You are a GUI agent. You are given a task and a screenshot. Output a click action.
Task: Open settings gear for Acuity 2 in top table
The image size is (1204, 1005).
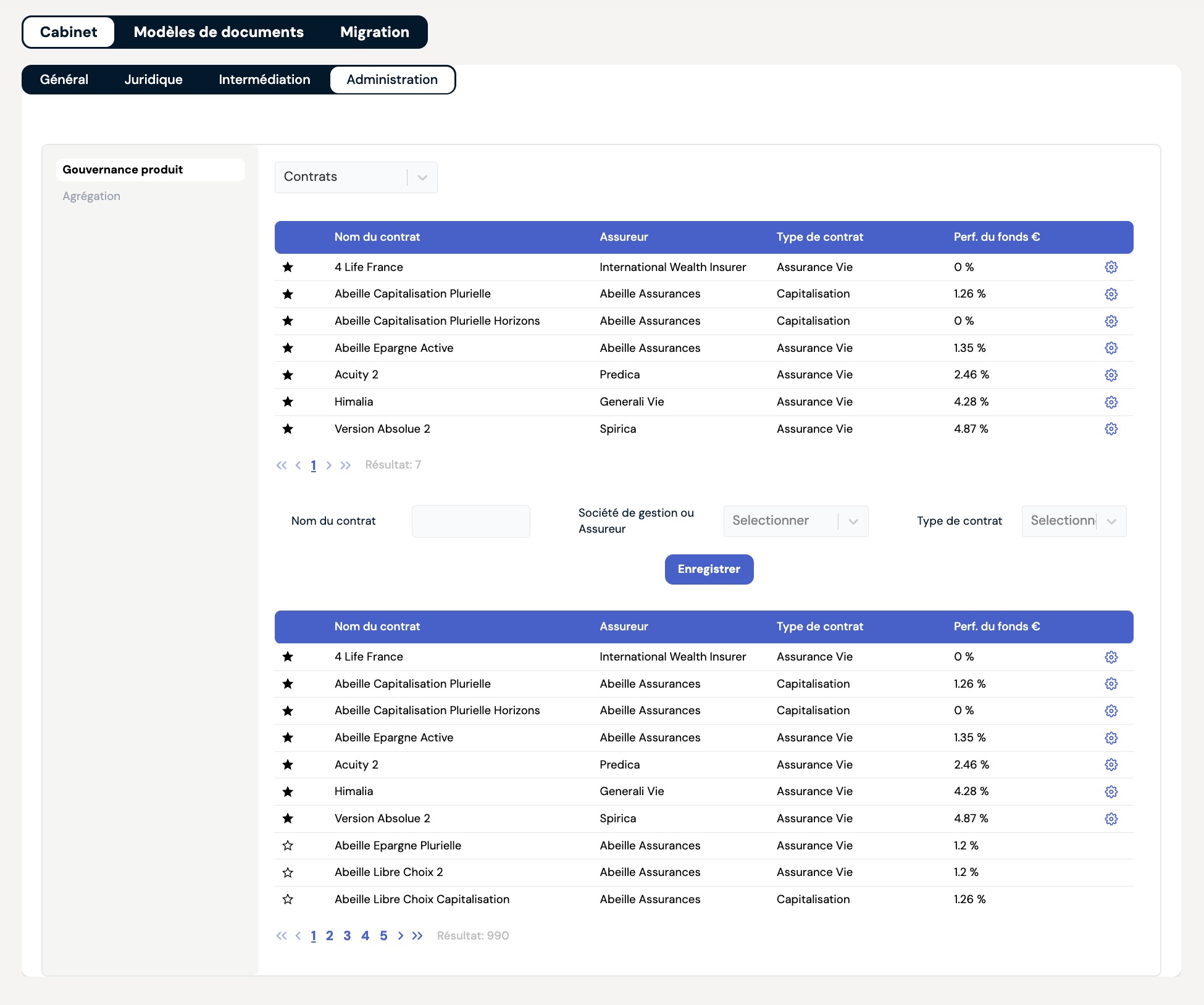[1111, 375]
